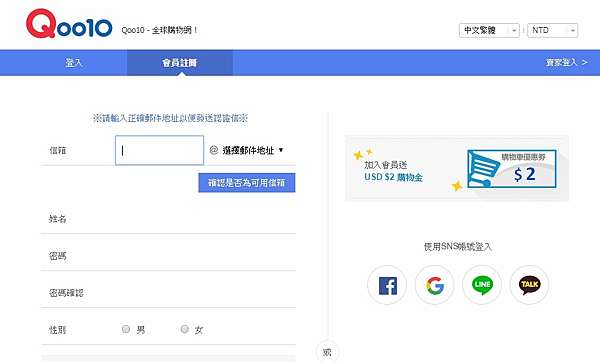Screen dimensions: 600x362
Task: Sign in with LINE icon
Action: (x=482, y=285)
